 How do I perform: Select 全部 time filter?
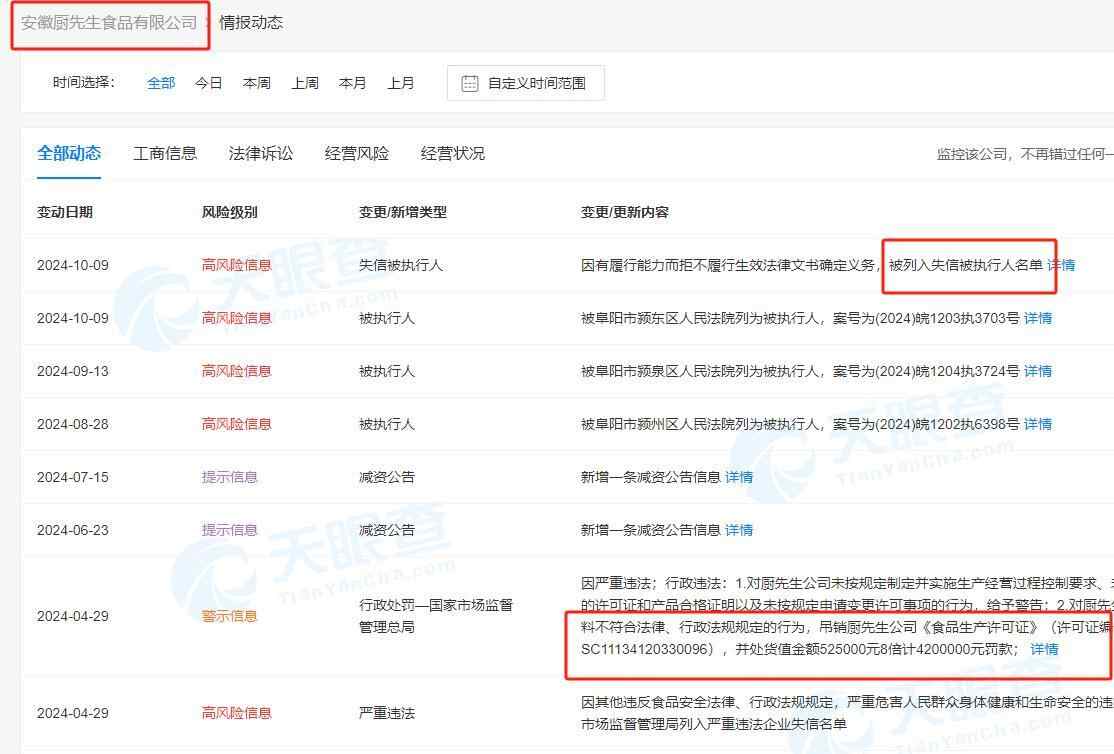click(x=161, y=83)
